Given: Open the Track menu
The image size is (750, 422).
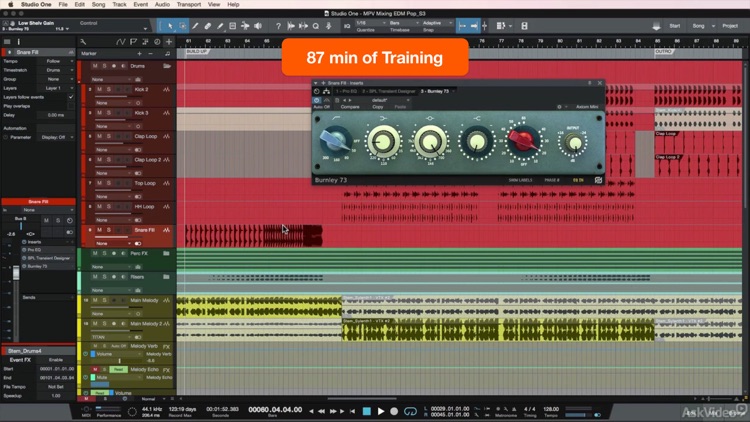Looking at the screenshot, I should pyautogui.click(x=119, y=4).
